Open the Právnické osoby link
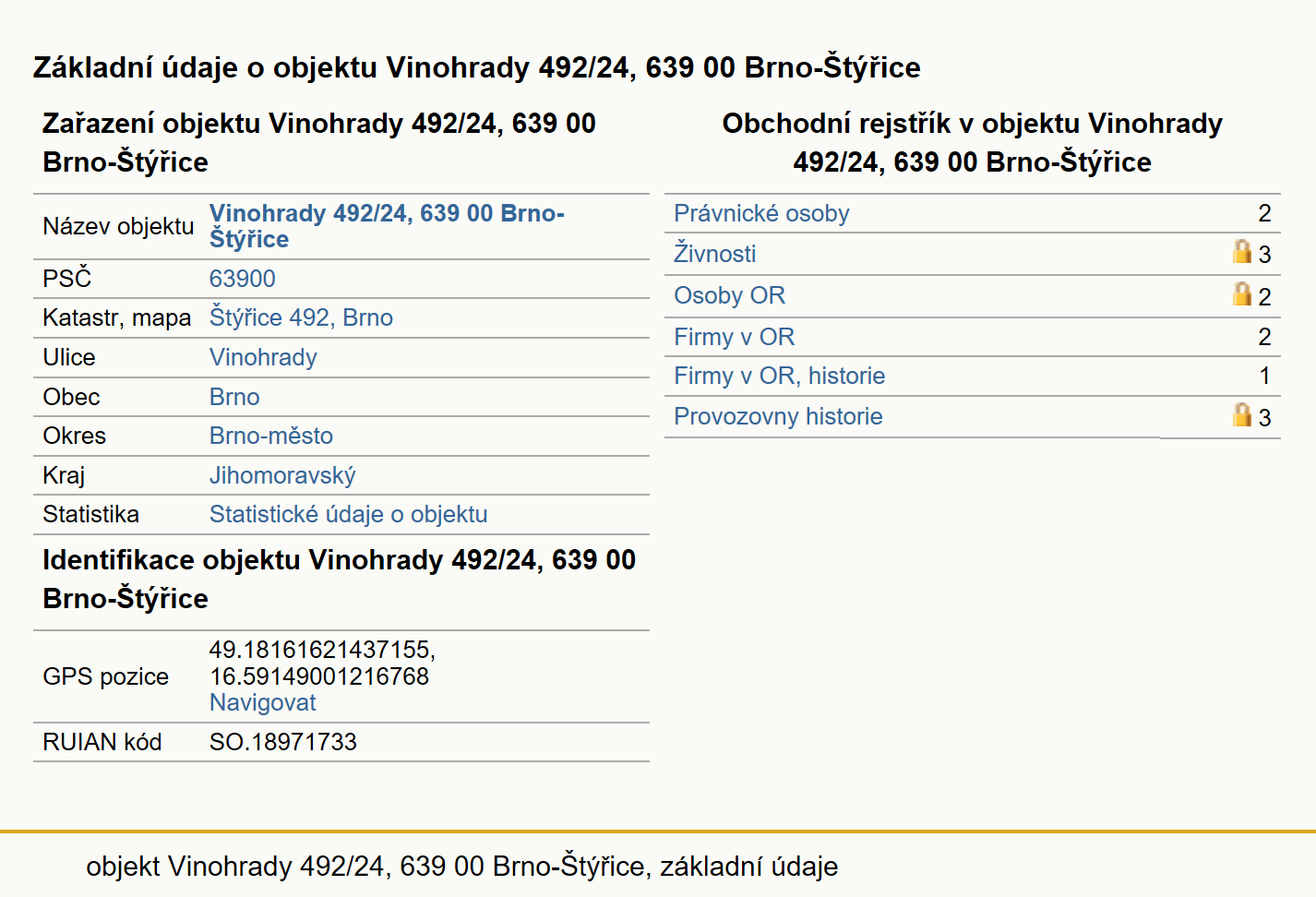This screenshot has height=897, width=1316. pyautogui.click(x=761, y=213)
